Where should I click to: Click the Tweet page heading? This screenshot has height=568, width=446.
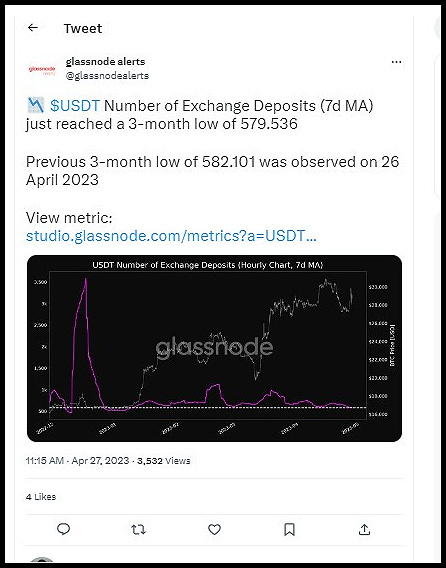click(x=83, y=28)
